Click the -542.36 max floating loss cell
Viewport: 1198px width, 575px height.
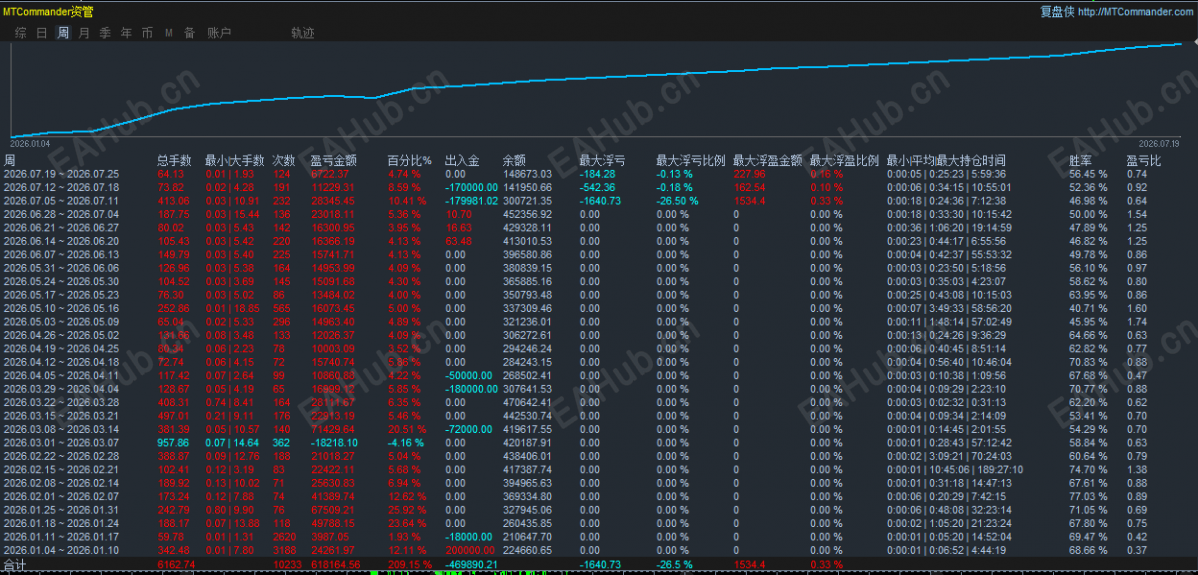pyautogui.click(x=597, y=187)
